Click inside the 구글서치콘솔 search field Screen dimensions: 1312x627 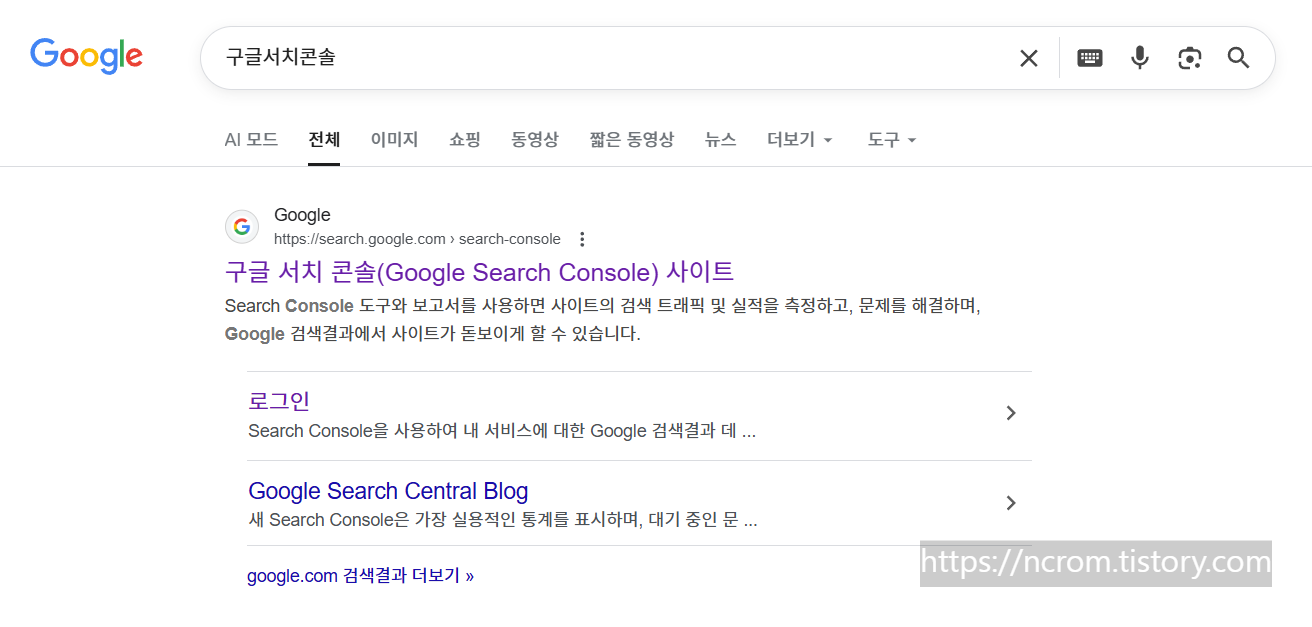610,58
